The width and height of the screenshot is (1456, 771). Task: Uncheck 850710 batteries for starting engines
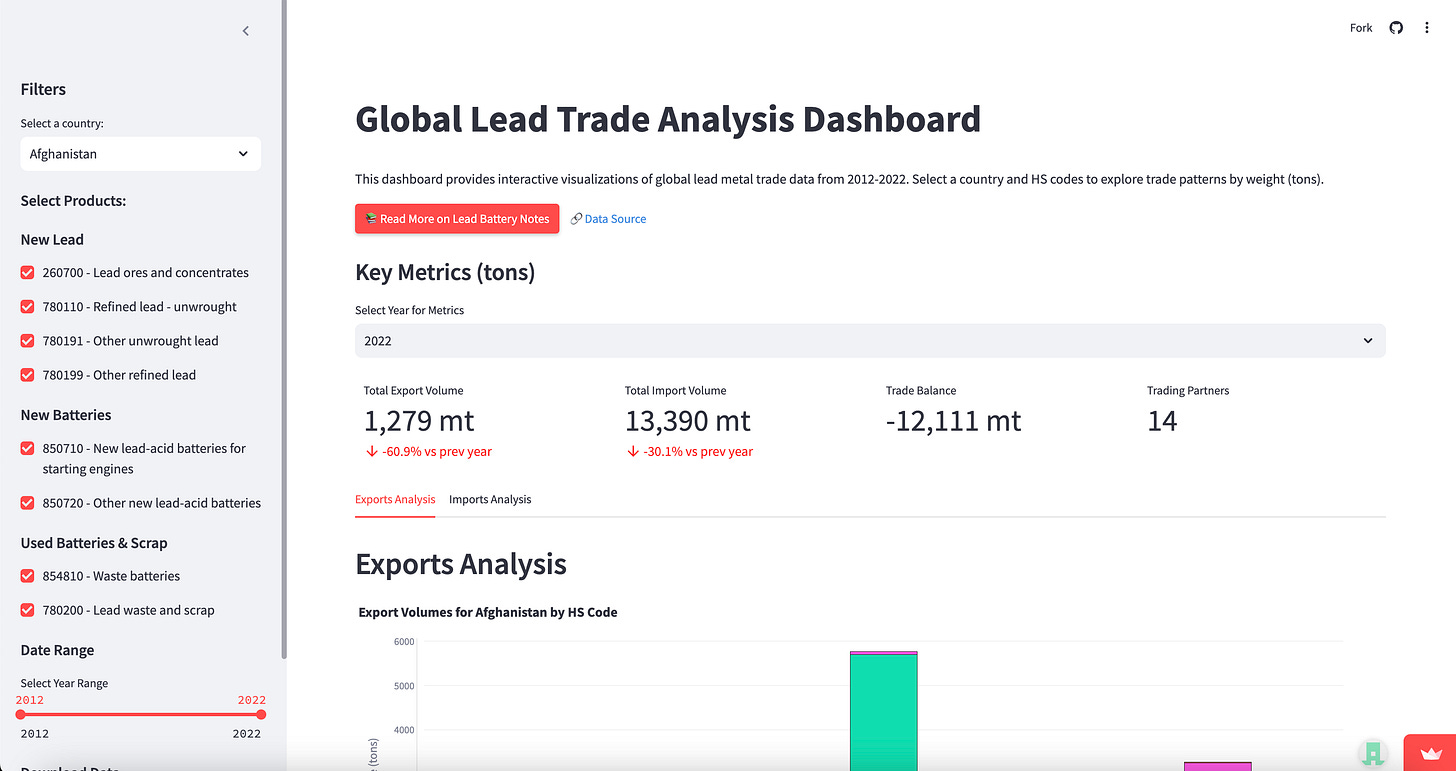point(28,448)
